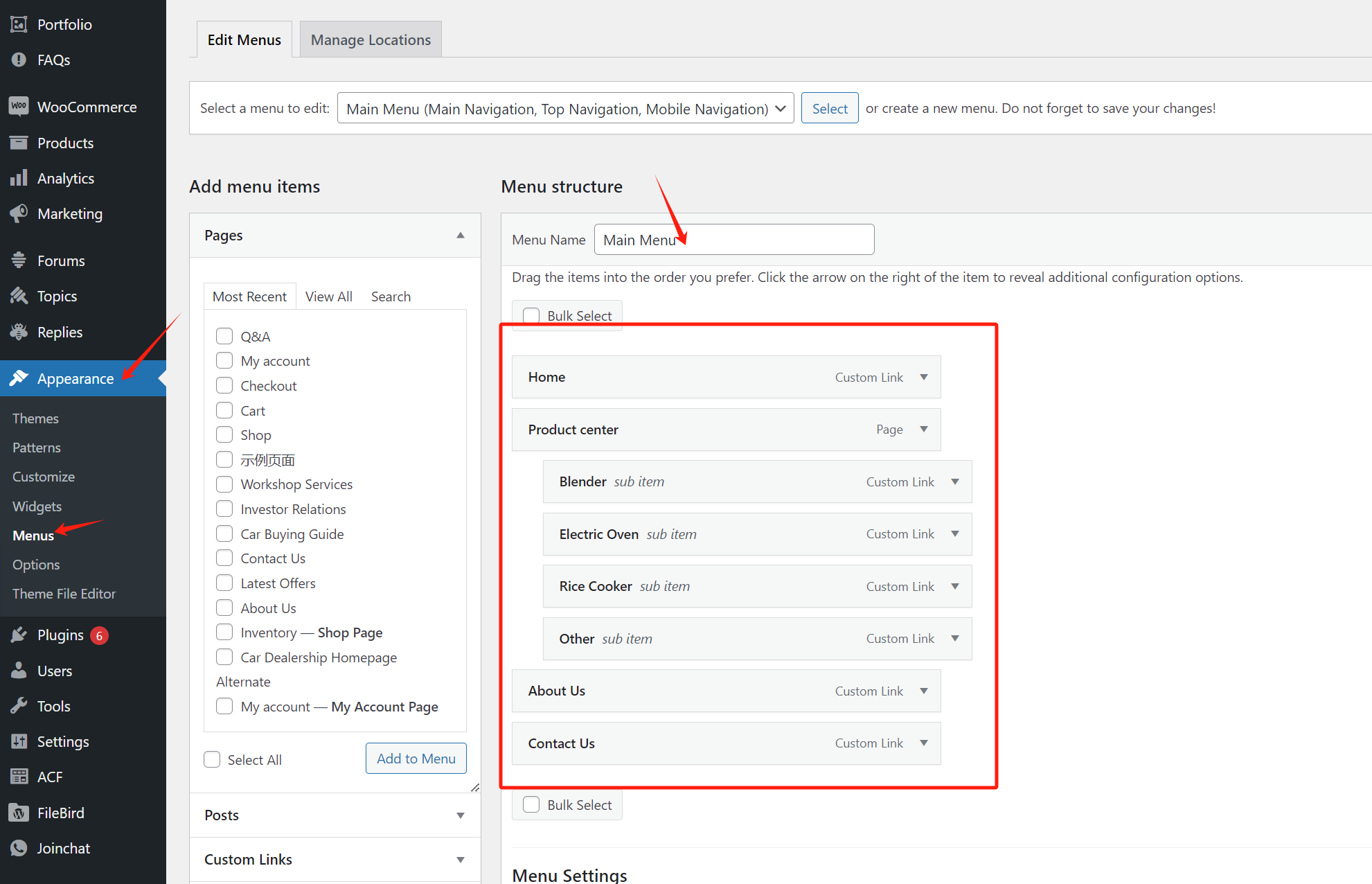Click the Tools wrench icon

coord(19,706)
